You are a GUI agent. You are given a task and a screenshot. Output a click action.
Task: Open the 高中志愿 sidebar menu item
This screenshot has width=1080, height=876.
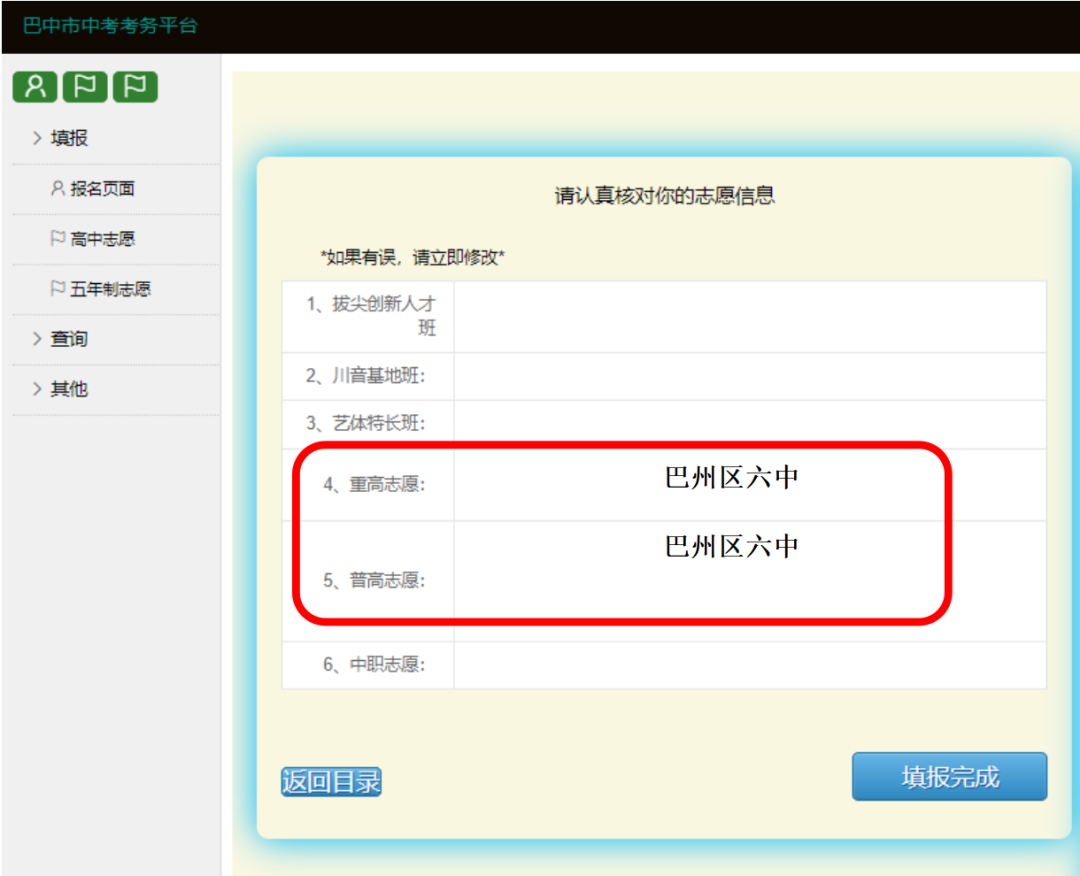click(x=102, y=239)
